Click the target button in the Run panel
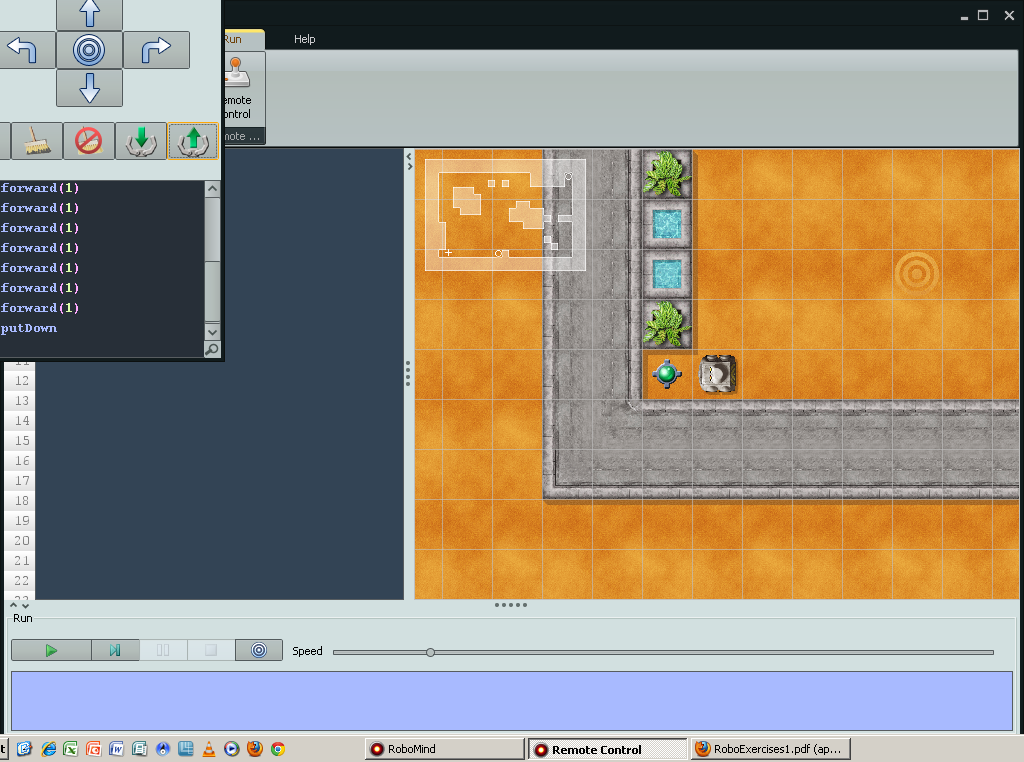The width and height of the screenshot is (1024, 762). (x=259, y=650)
